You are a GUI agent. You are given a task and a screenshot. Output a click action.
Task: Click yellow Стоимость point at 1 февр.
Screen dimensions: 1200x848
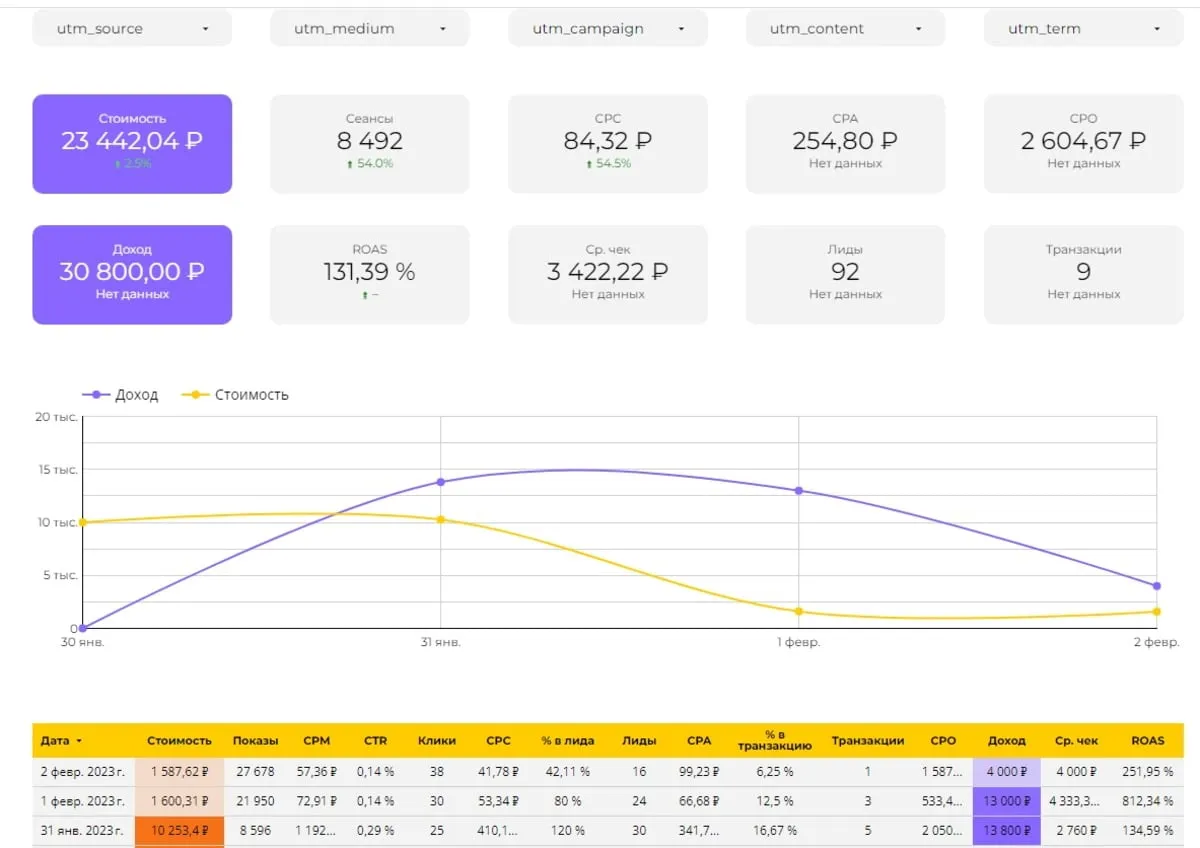(799, 611)
